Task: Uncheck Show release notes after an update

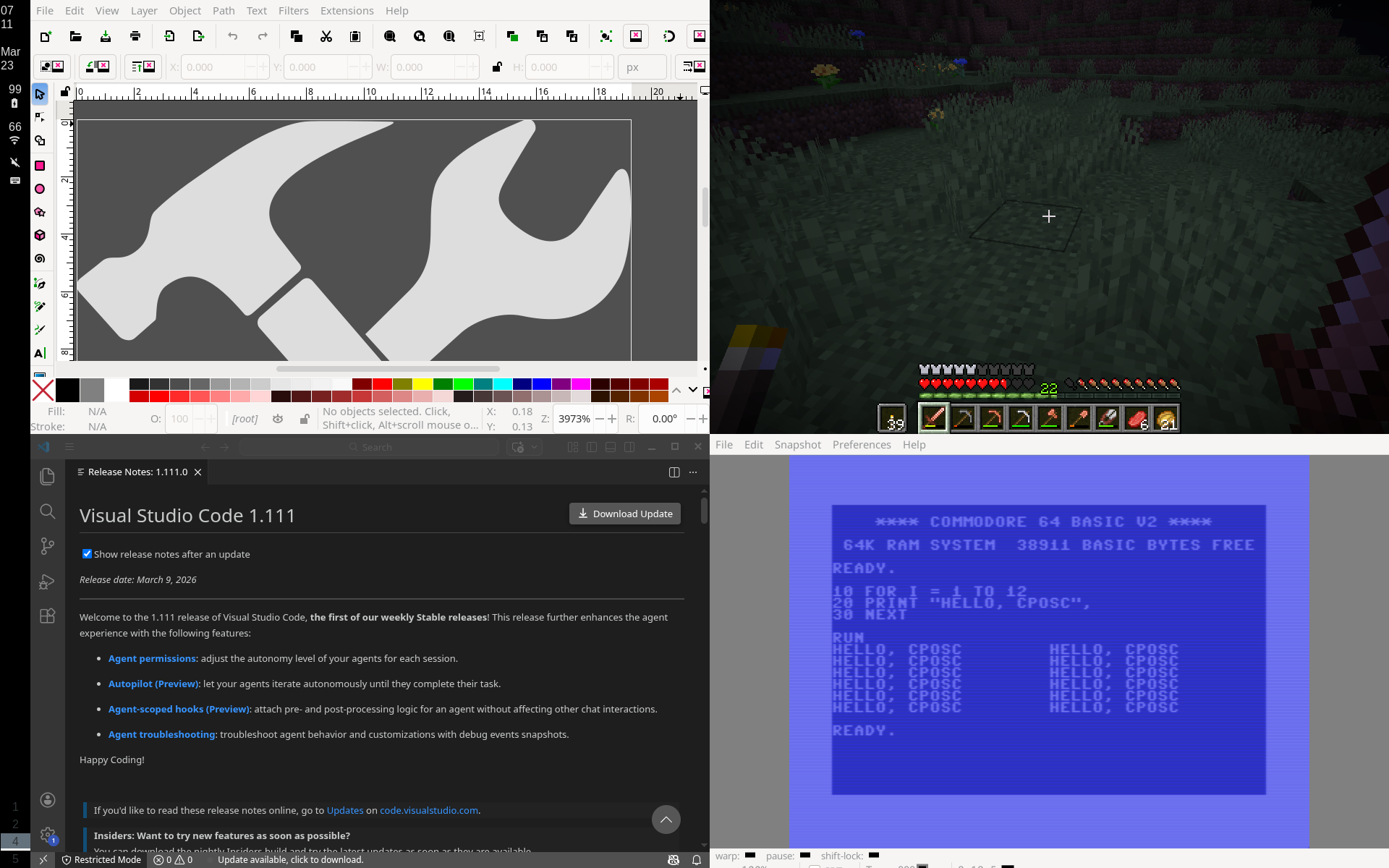Action: coord(87,554)
